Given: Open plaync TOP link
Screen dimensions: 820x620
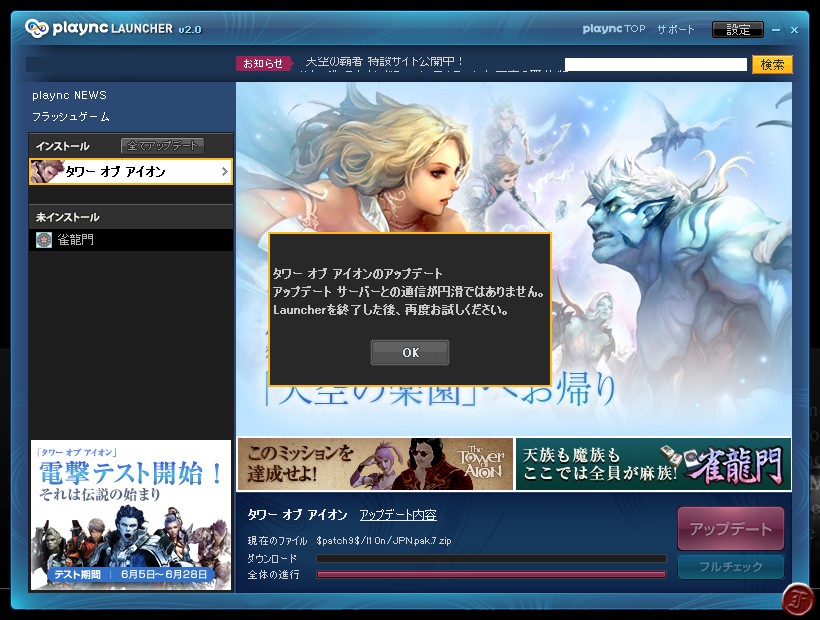Looking at the screenshot, I should pyautogui.click(x=614, y=29).
